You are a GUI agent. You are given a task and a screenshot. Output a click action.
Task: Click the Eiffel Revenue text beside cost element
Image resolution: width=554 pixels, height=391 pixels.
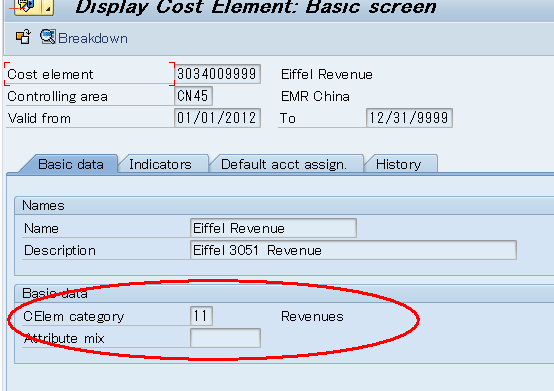(327, 75)
